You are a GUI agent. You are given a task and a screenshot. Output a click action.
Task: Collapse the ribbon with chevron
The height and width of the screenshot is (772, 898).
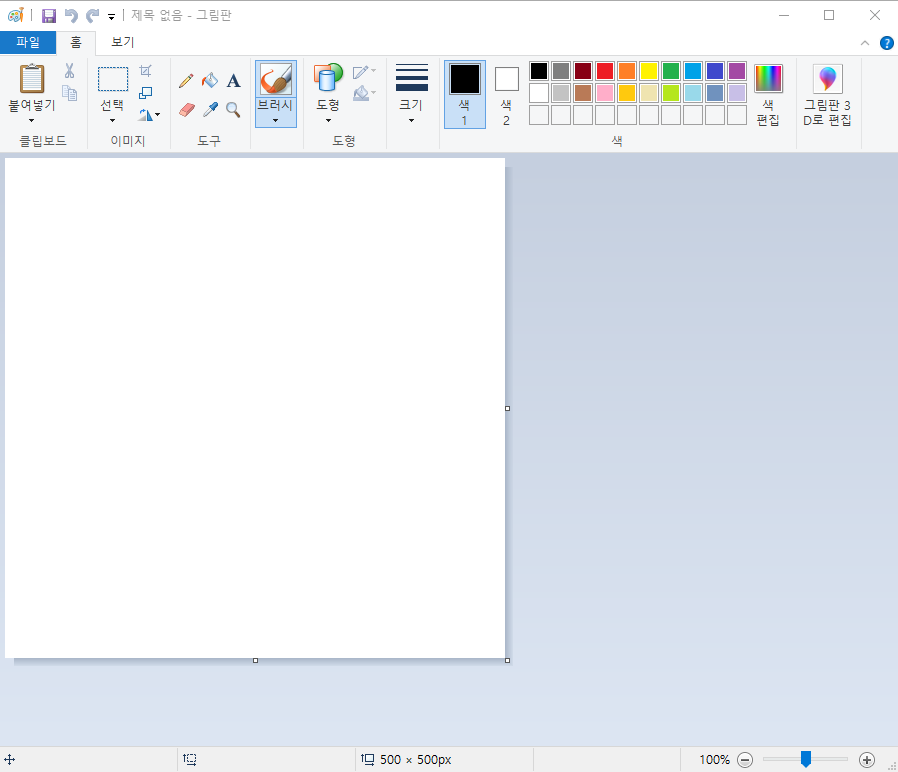pos(865,43)
